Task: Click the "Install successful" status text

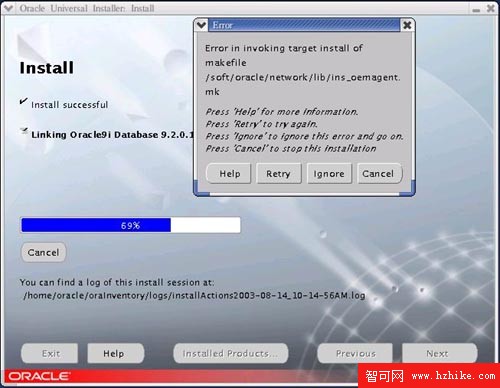Action: (x=70, y=105)
